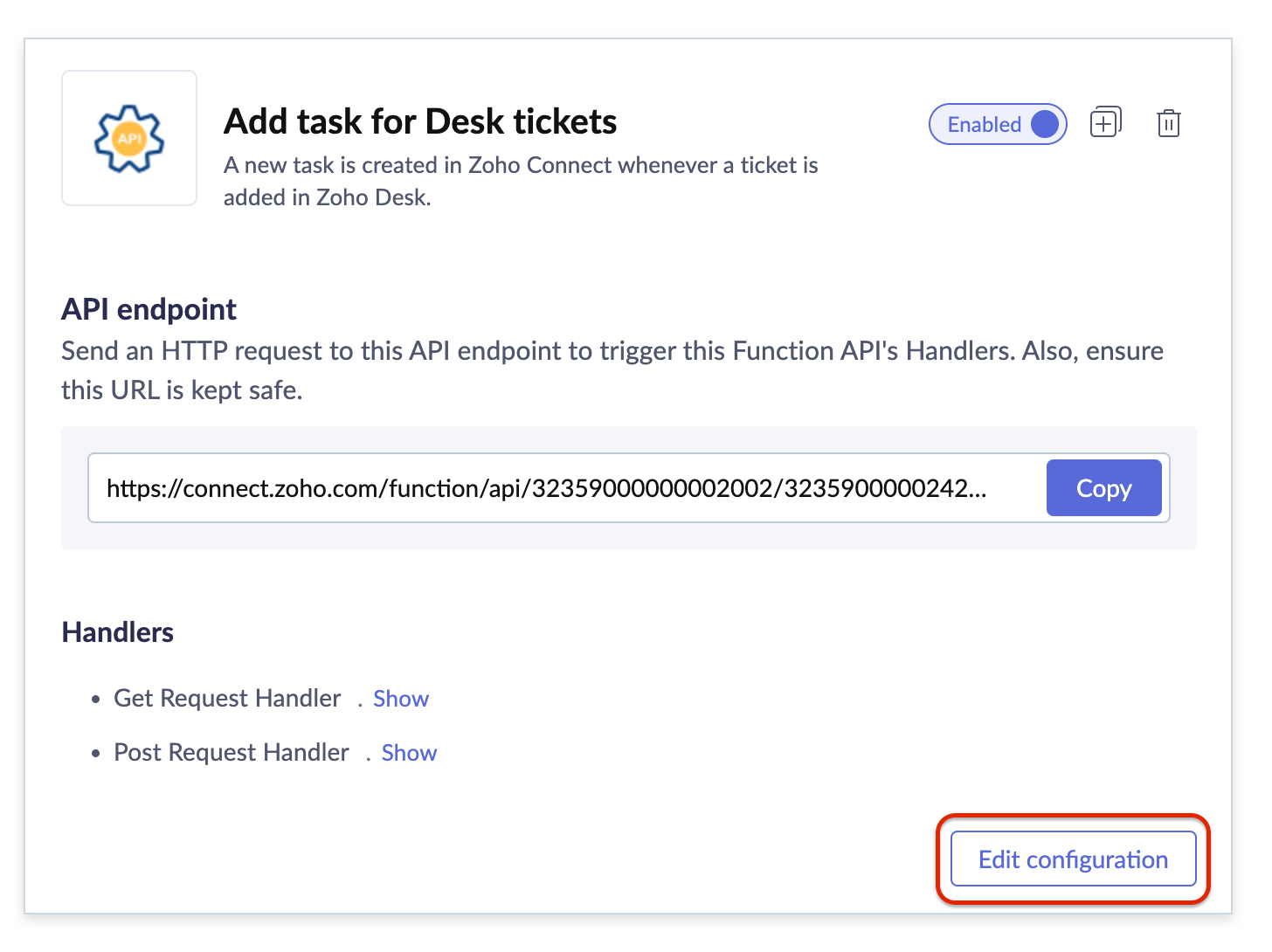Click the bullet before Post Request Handler

[96, 754]
